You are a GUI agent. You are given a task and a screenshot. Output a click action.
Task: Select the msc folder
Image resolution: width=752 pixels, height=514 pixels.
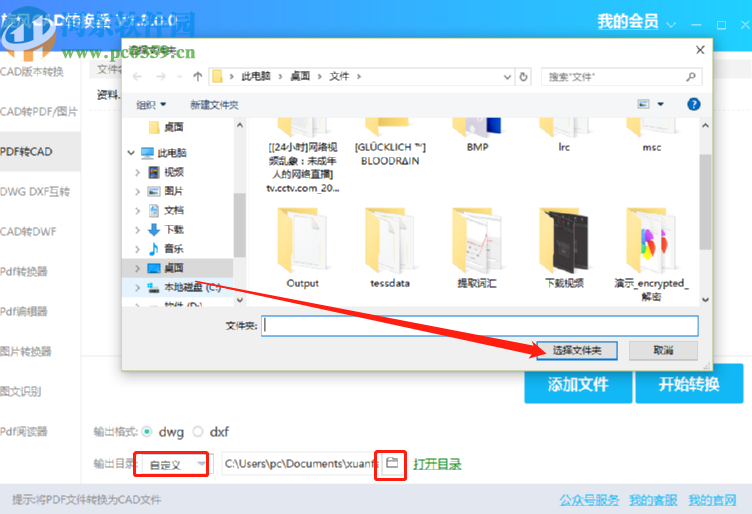point(651,136)
